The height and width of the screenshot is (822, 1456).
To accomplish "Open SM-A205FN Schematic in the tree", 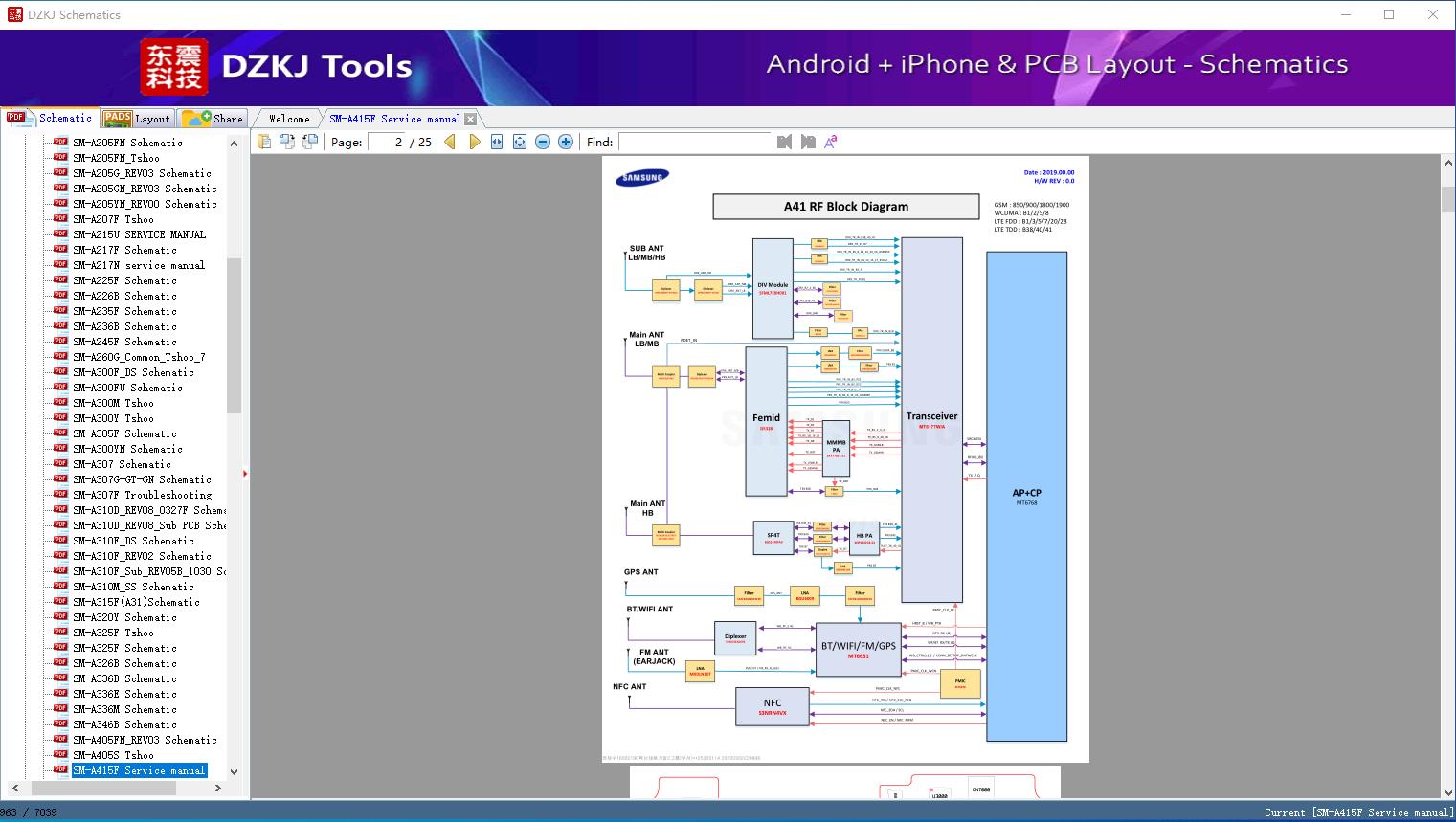I will pos(127,143).
